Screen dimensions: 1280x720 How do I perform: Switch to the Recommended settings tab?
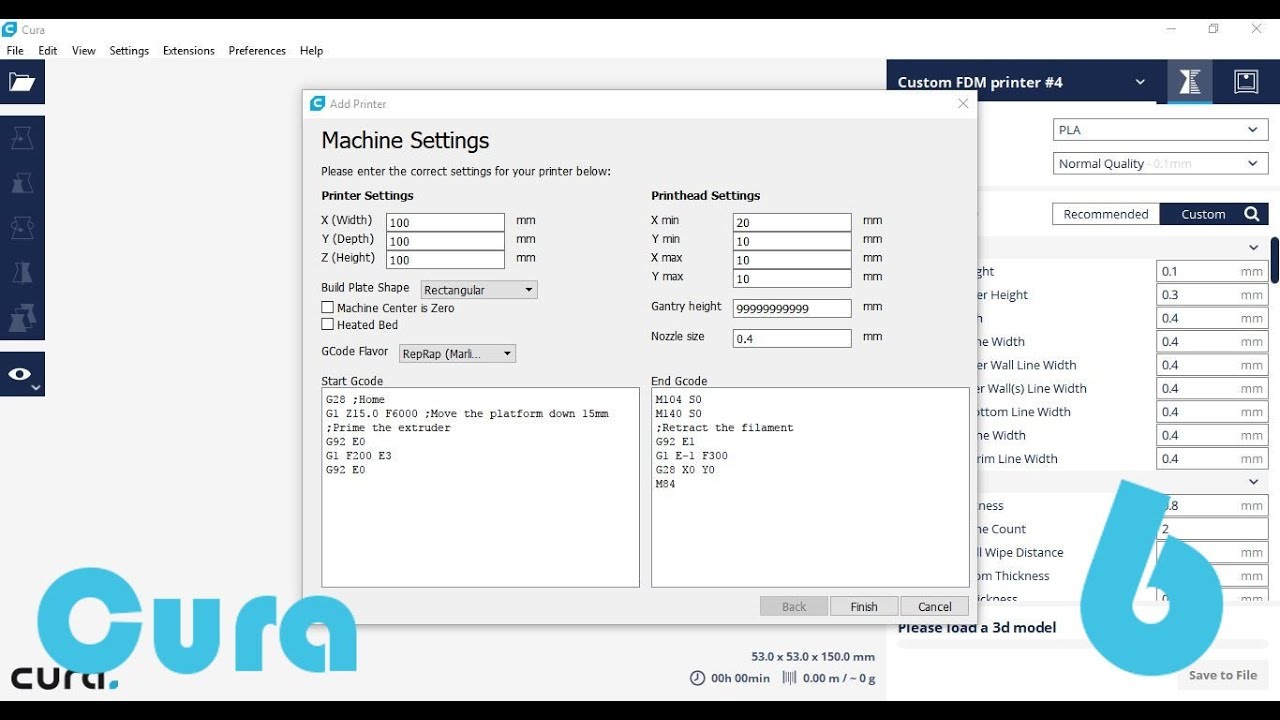tap(1105, 213)
